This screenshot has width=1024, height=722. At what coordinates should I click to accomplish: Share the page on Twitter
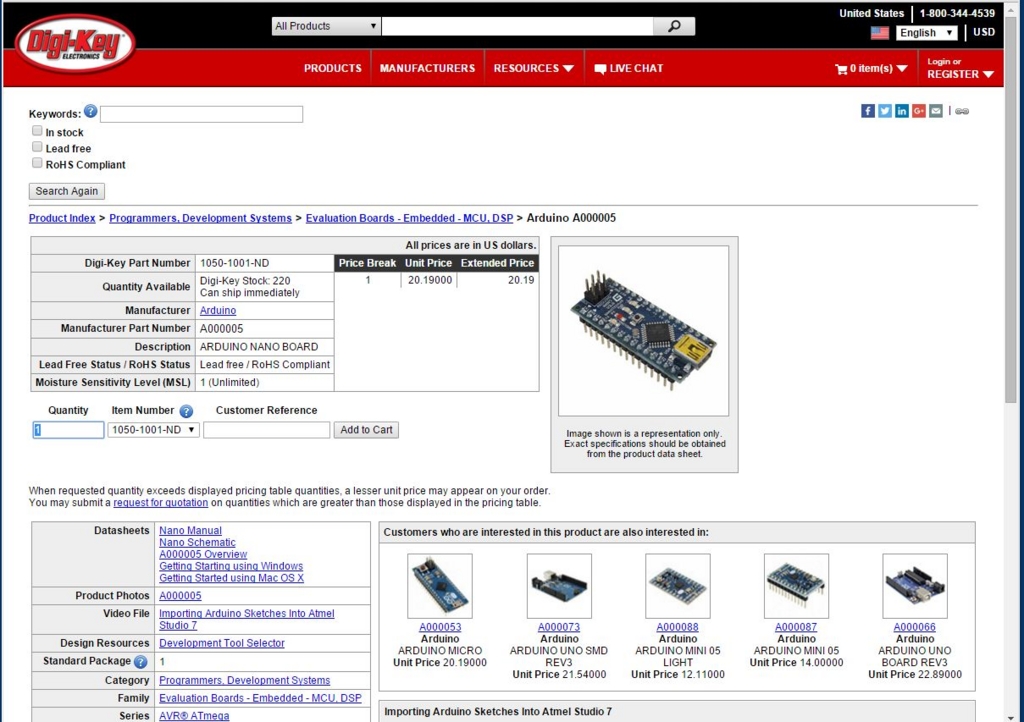tap(884, 111)
